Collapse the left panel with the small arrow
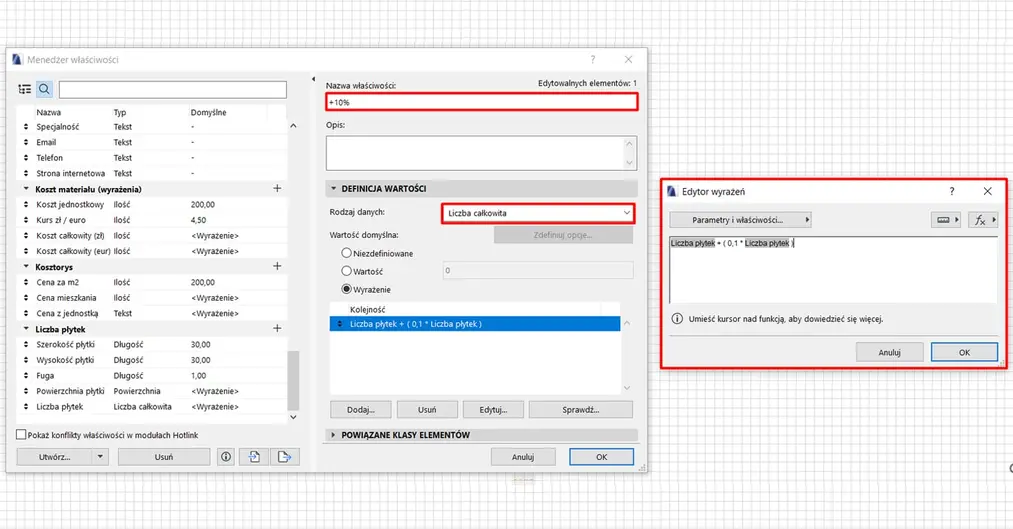Screen dimensions: 1013x529 pyautogui.click(x=313, y=79)
